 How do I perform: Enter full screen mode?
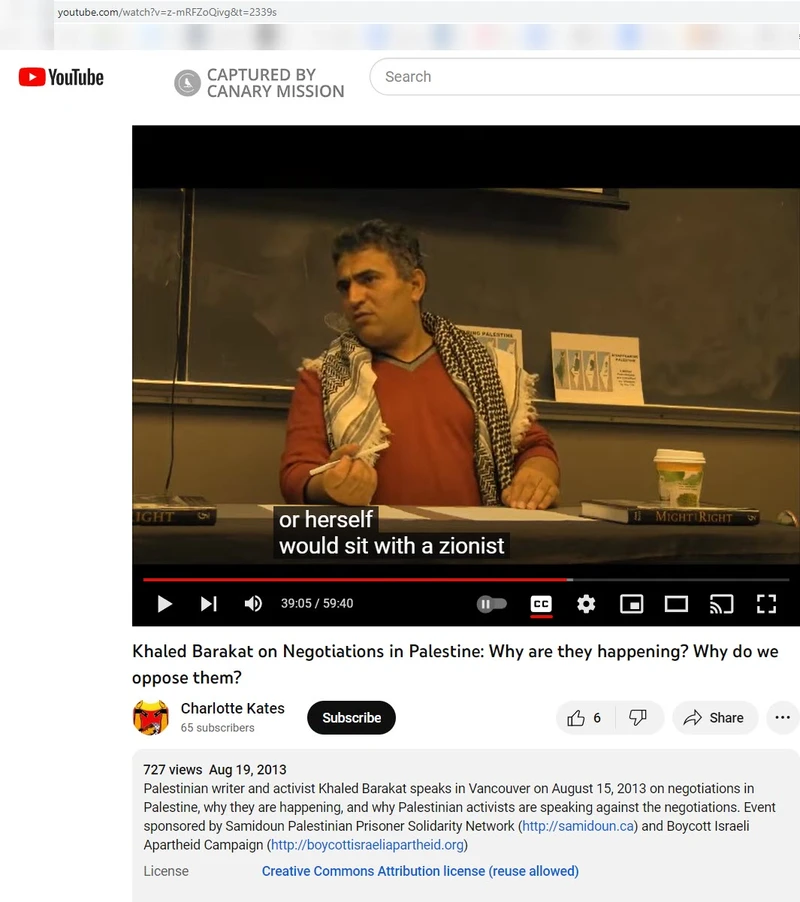pos(766,604)
